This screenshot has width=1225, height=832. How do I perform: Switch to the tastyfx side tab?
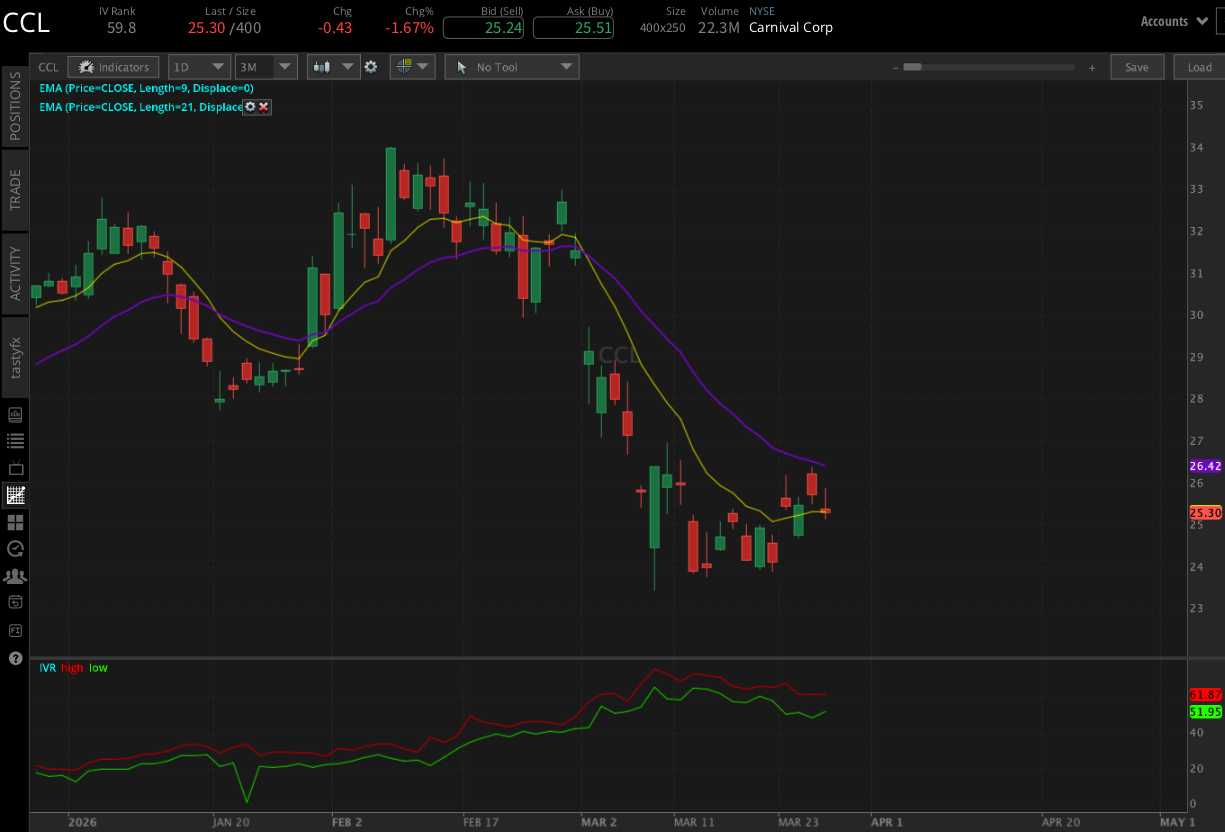(x=15, y=355)
